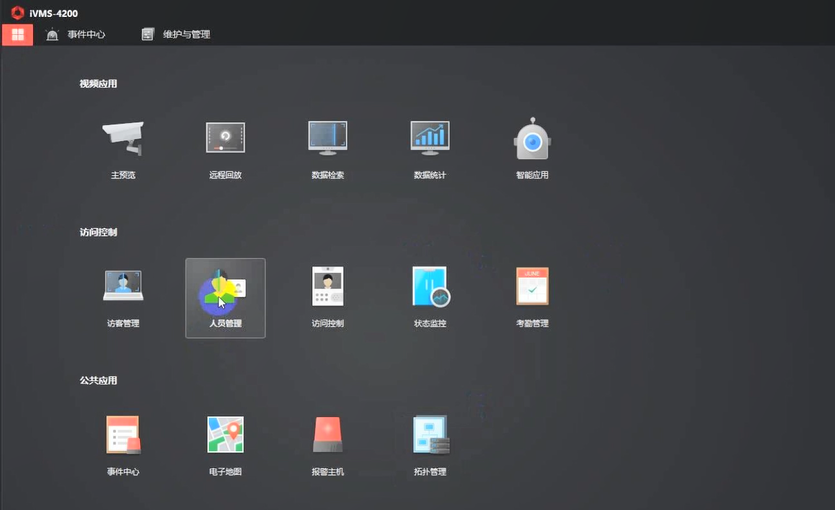The height and width of the screenshot is (510, 835).
Task: Launch the 电子地图 e-map module
Action: click(225, 435)
